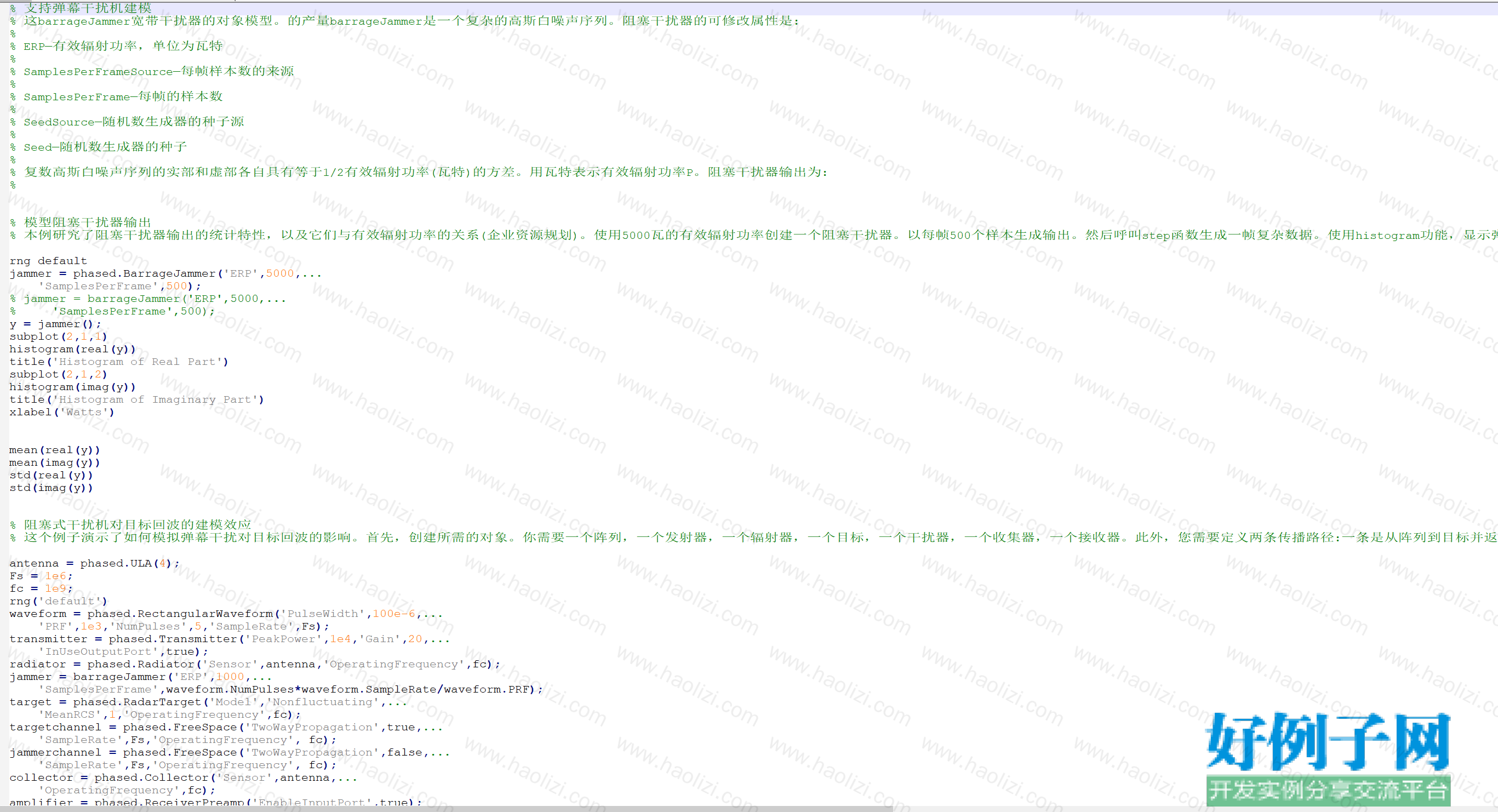Click the 'mean(real(y))' line
Screen dimensions: 1498x812
click(x=55, y=450)
